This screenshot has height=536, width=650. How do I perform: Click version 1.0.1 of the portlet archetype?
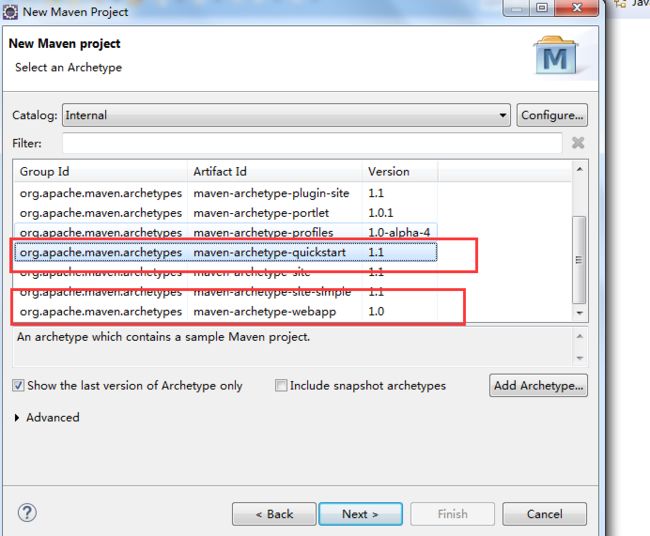coord(381,213)
